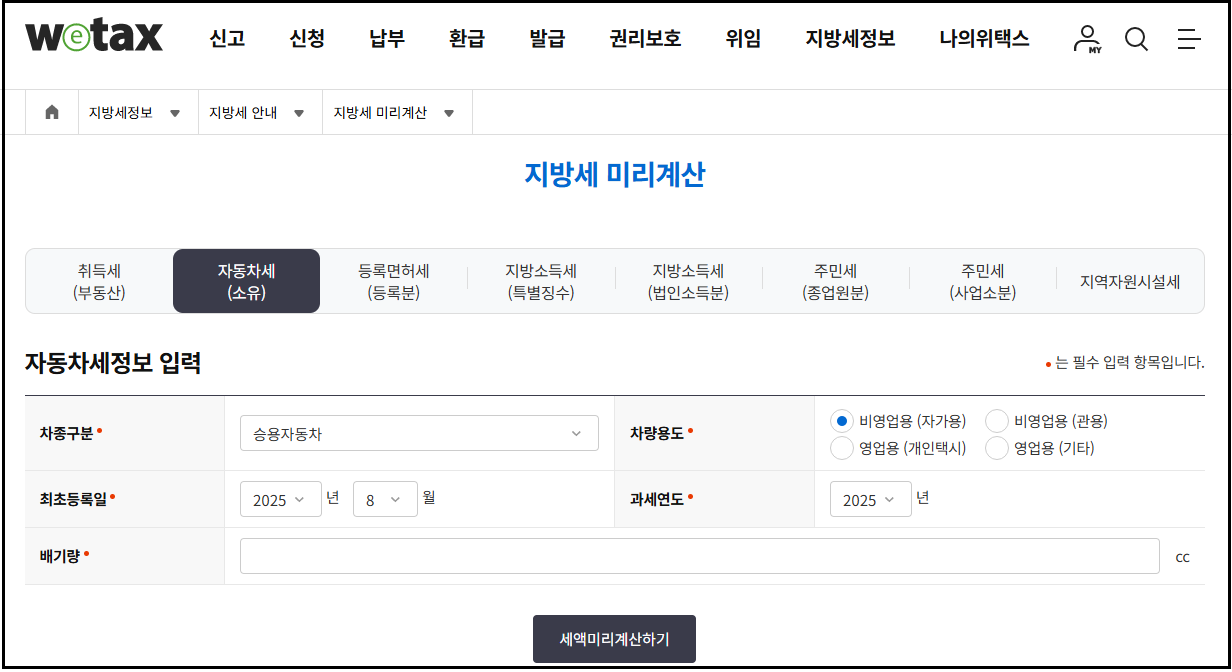Expand the 지방세정보 breadcrumb dropdown

(175, 112)
